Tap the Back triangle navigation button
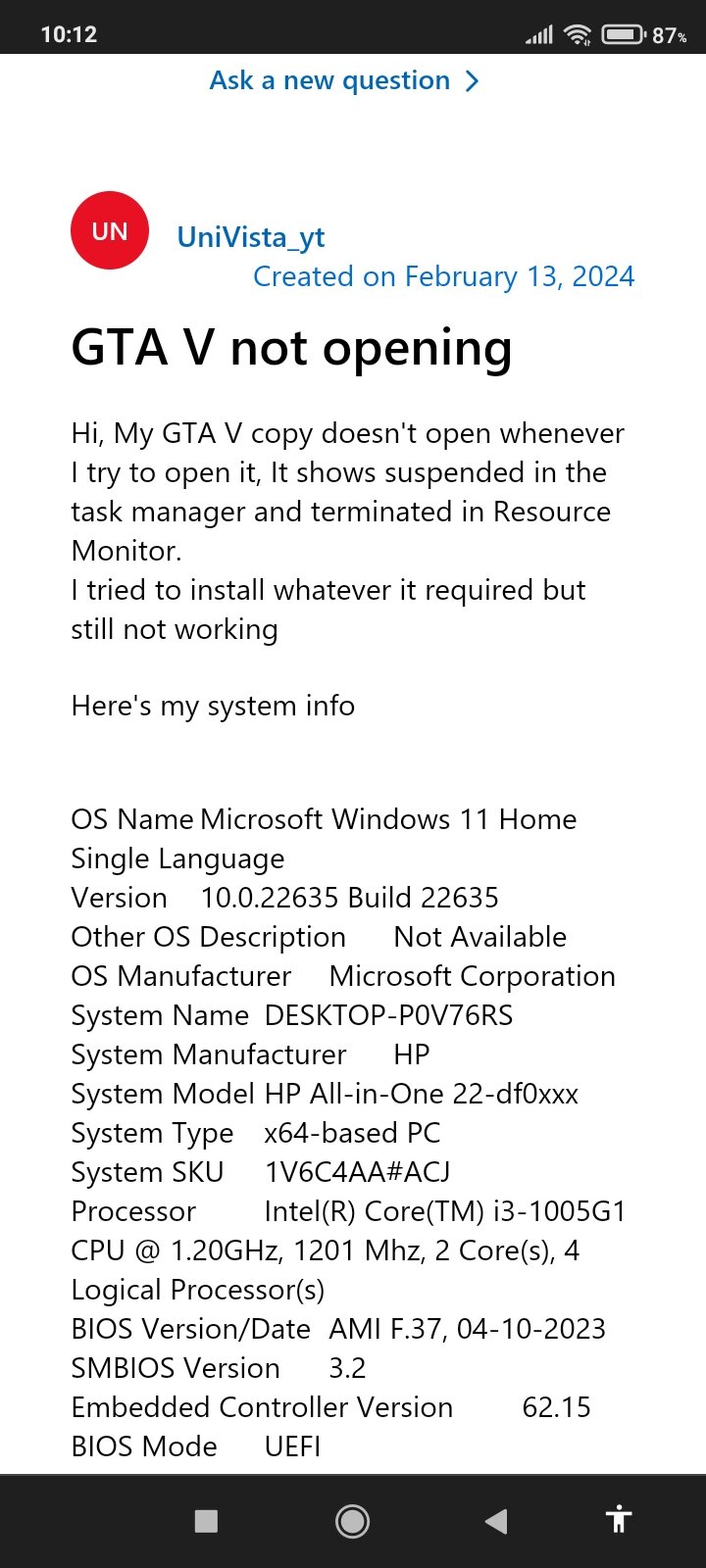 pos(496,1521)
